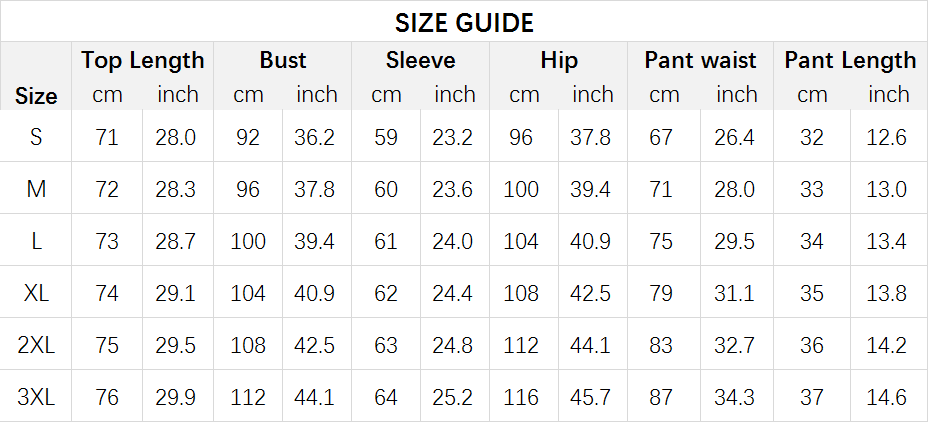Select the 28.3 top length inch cell
The width and height of the screenshot is (928, 423).
tap(176, 189)
